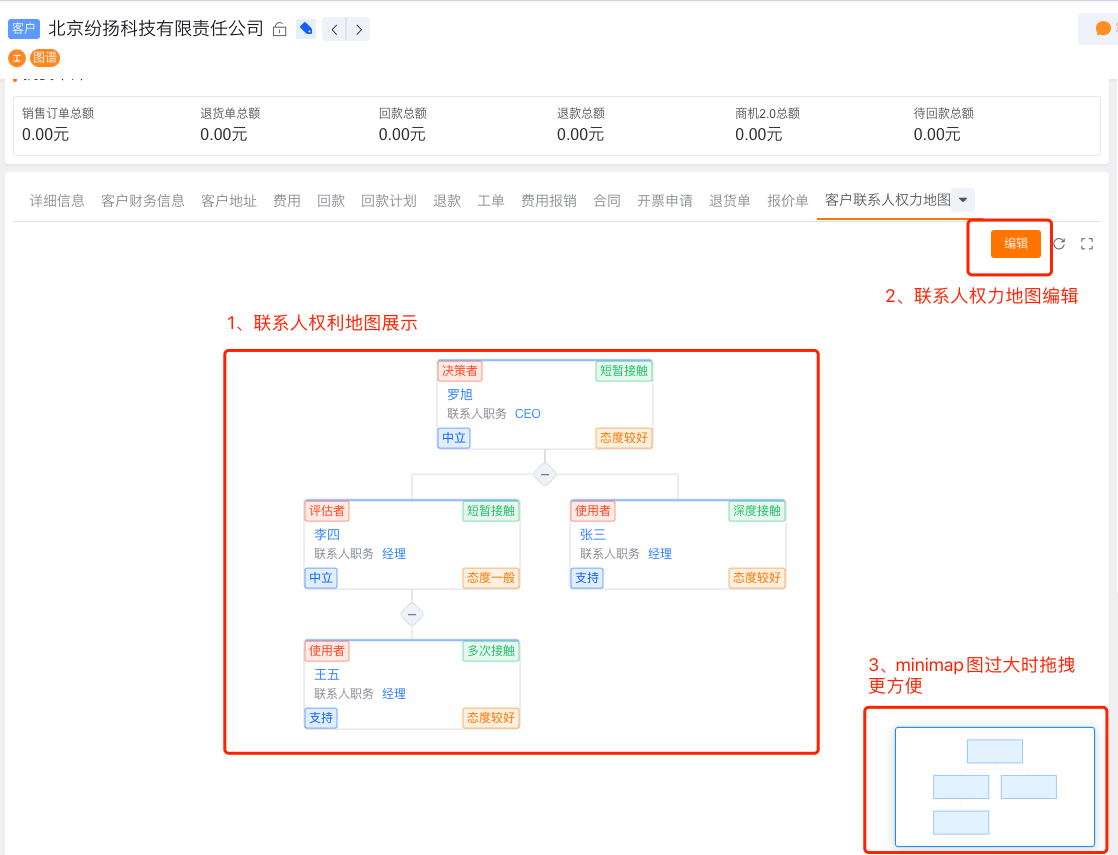Go to previous record with left arrow

pos(334,29)
